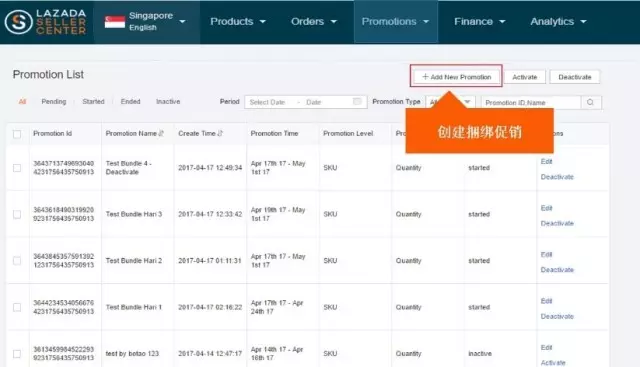640x367 pixels.
Task: Check the test by botao 123 row
Action: point(17,354)
